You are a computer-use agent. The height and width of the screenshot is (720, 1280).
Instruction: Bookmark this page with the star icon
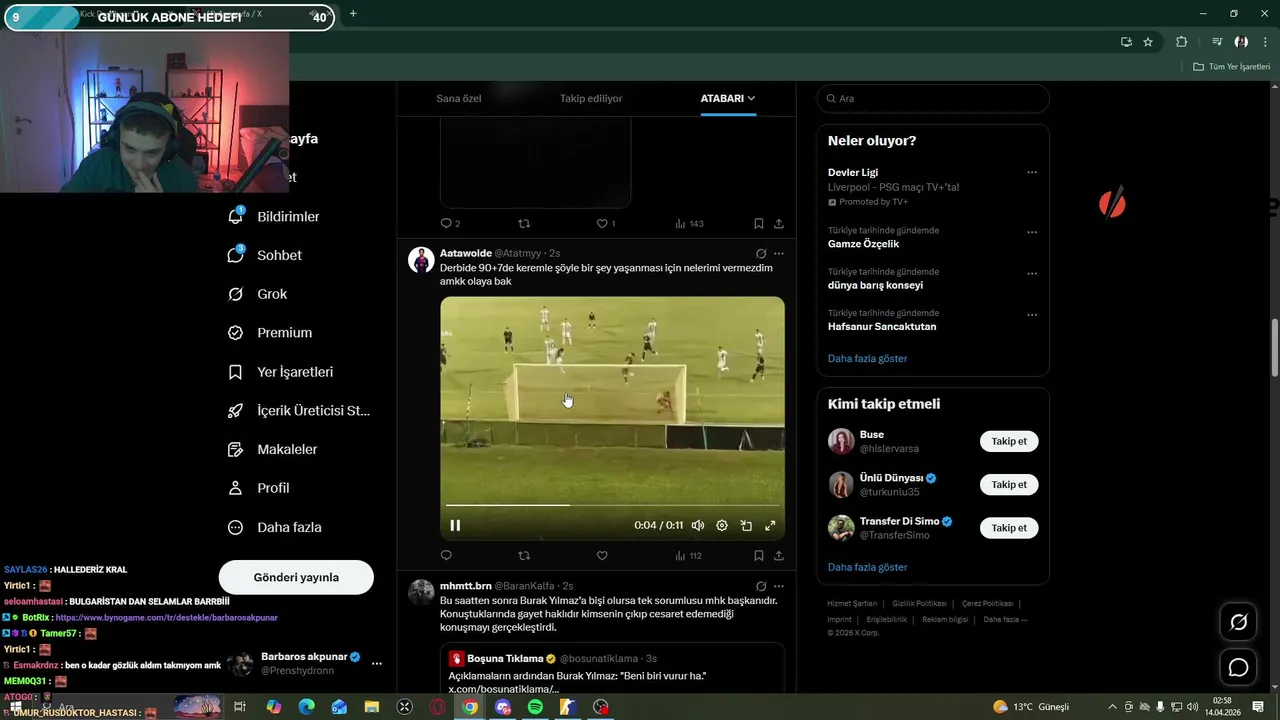pyautogui.click(x=1148, y=42)
